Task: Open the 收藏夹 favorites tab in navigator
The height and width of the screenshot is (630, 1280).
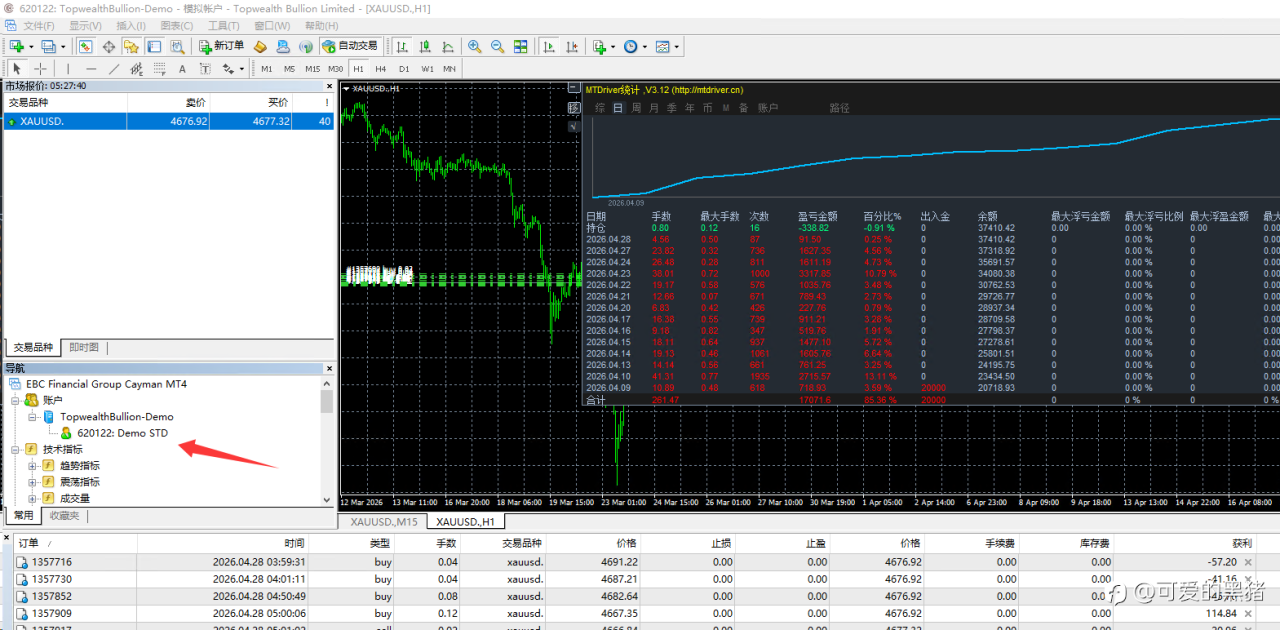Action: coord(64,516)
